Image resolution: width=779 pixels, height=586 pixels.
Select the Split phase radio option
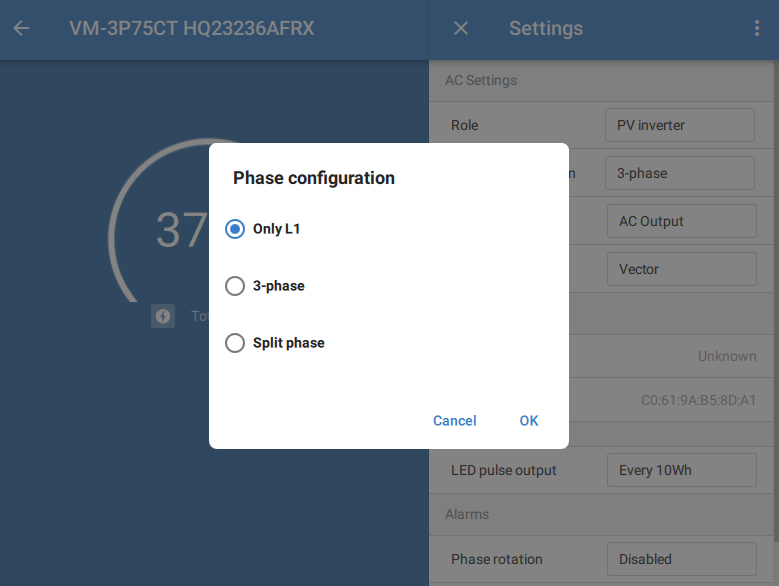[235, 343]
